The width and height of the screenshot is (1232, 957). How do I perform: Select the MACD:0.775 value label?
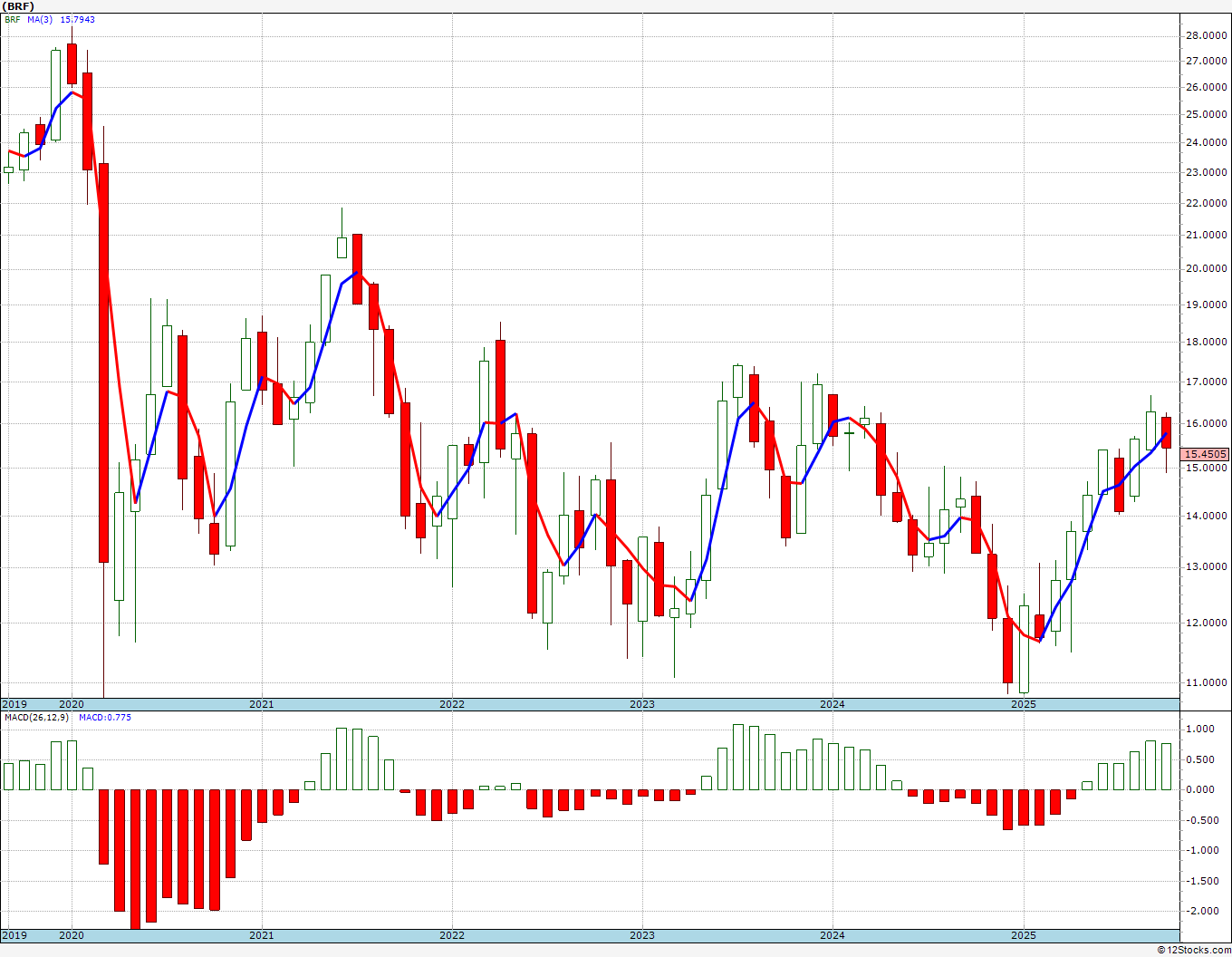point(104,717)
